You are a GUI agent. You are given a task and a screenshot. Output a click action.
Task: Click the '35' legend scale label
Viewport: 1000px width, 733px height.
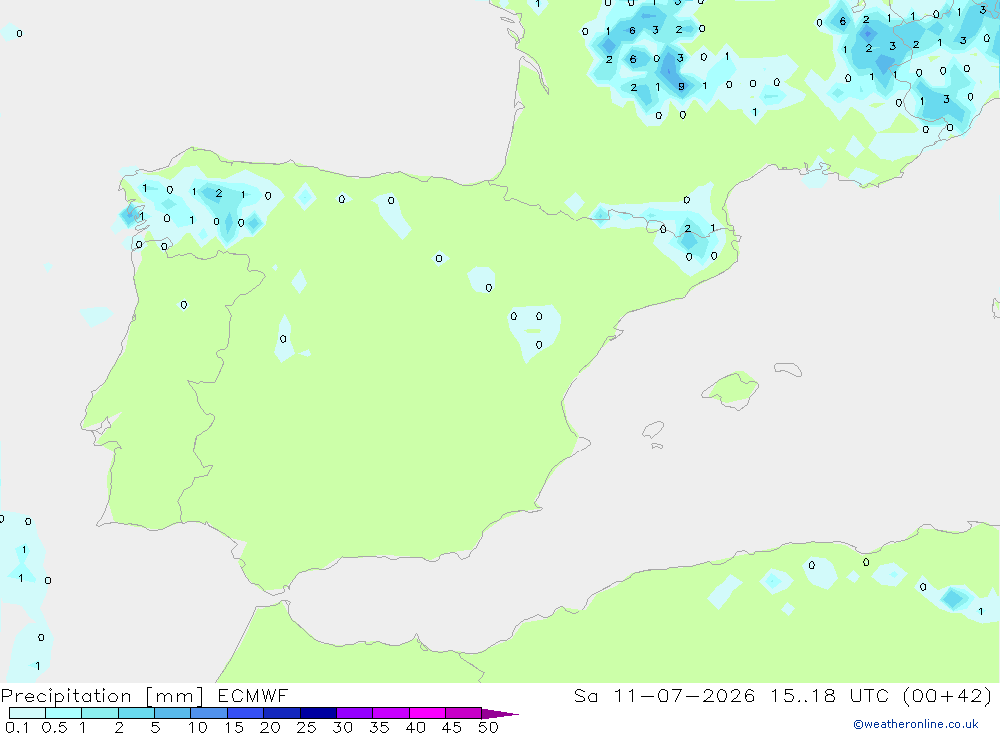tap(379, 727)
